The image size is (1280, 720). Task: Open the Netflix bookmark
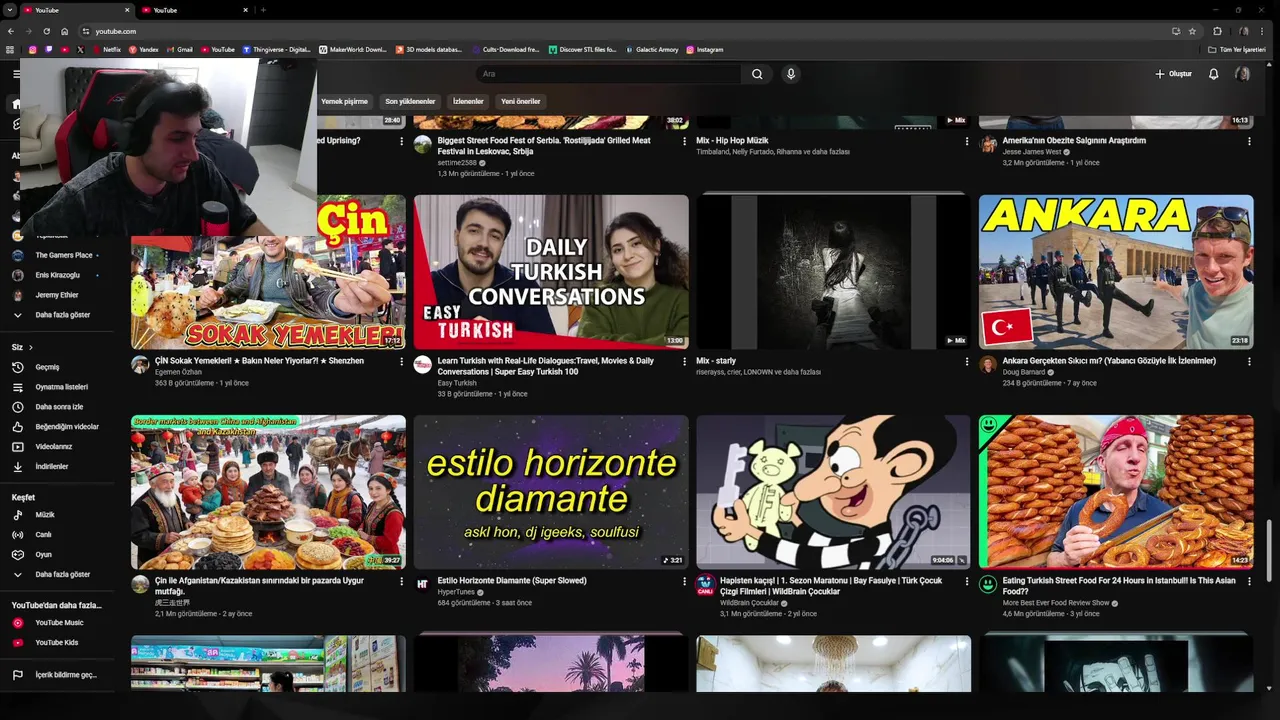[x=107, y=49]
